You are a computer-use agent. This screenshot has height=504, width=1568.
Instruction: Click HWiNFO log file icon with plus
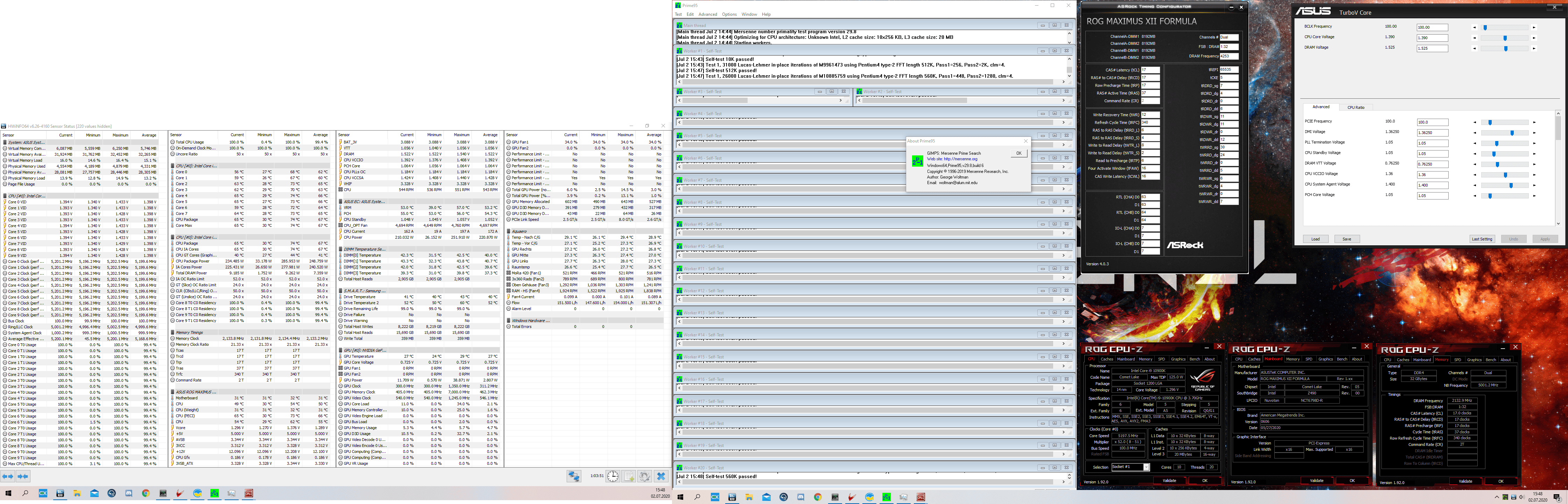coord(629,477)
